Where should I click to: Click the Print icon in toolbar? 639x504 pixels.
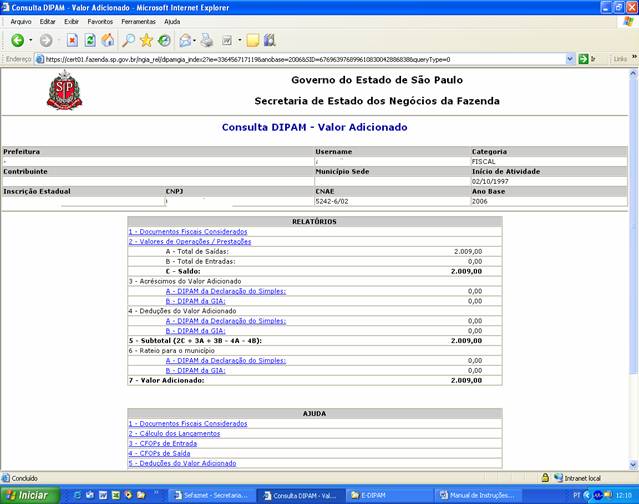point(207,40)
